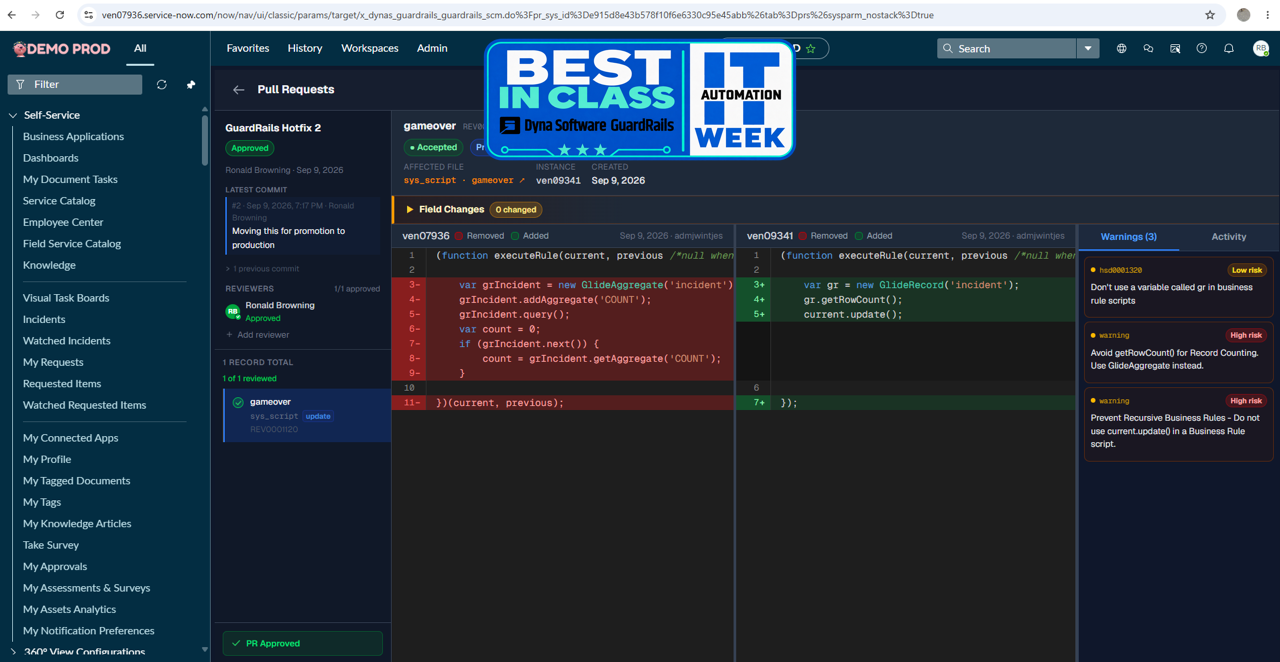The height and width of the screenshot is (662, 1280).
Task: Open the browser profile avatar
Action: click(1243, 15)
